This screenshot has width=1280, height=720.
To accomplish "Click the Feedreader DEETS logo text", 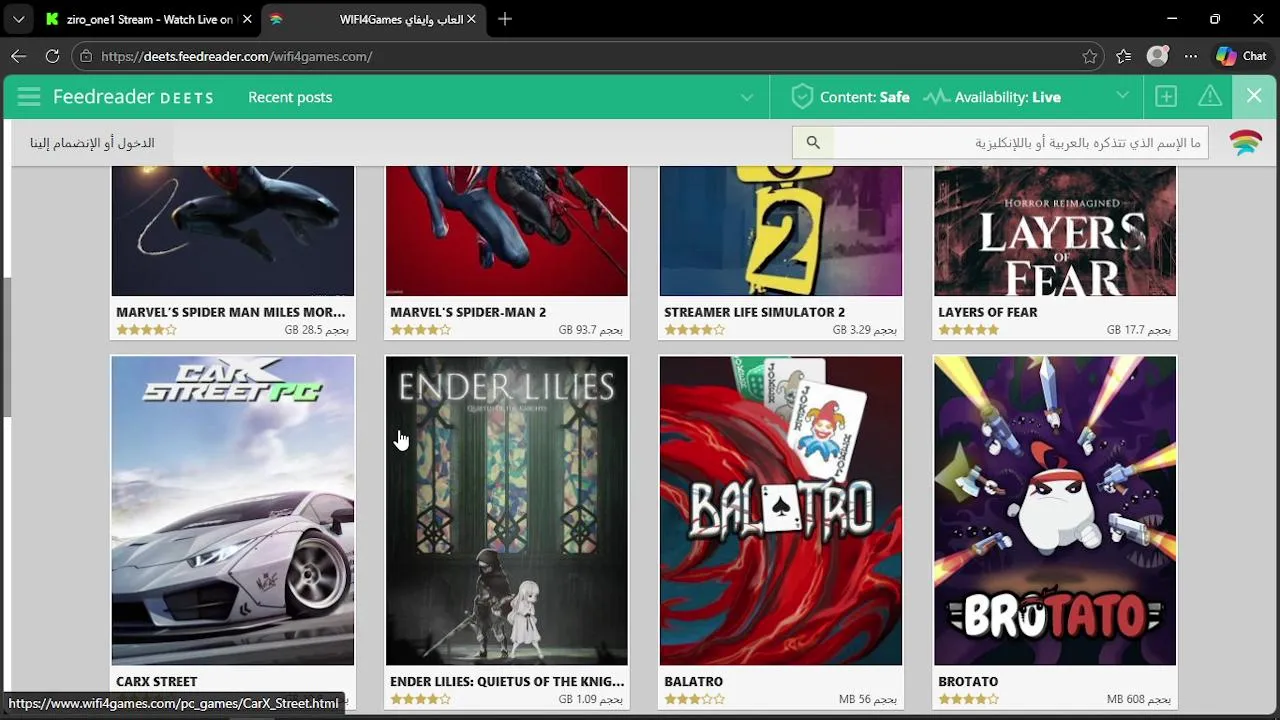I will (133, 97).
